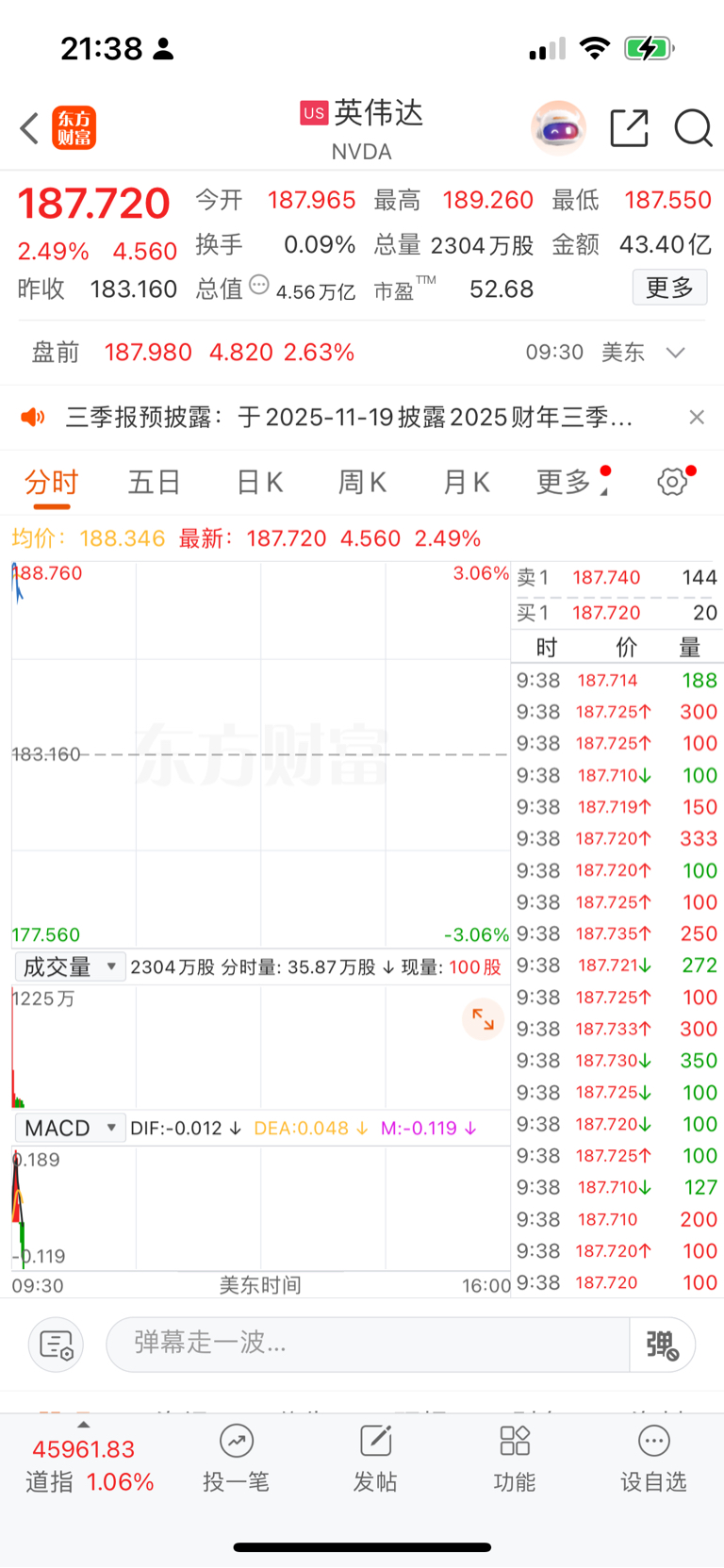Image resolution: width=724 pixels, height=1568 pixels.
Task: Tap the orange speaker announcement icon
Action: (33, 417)
